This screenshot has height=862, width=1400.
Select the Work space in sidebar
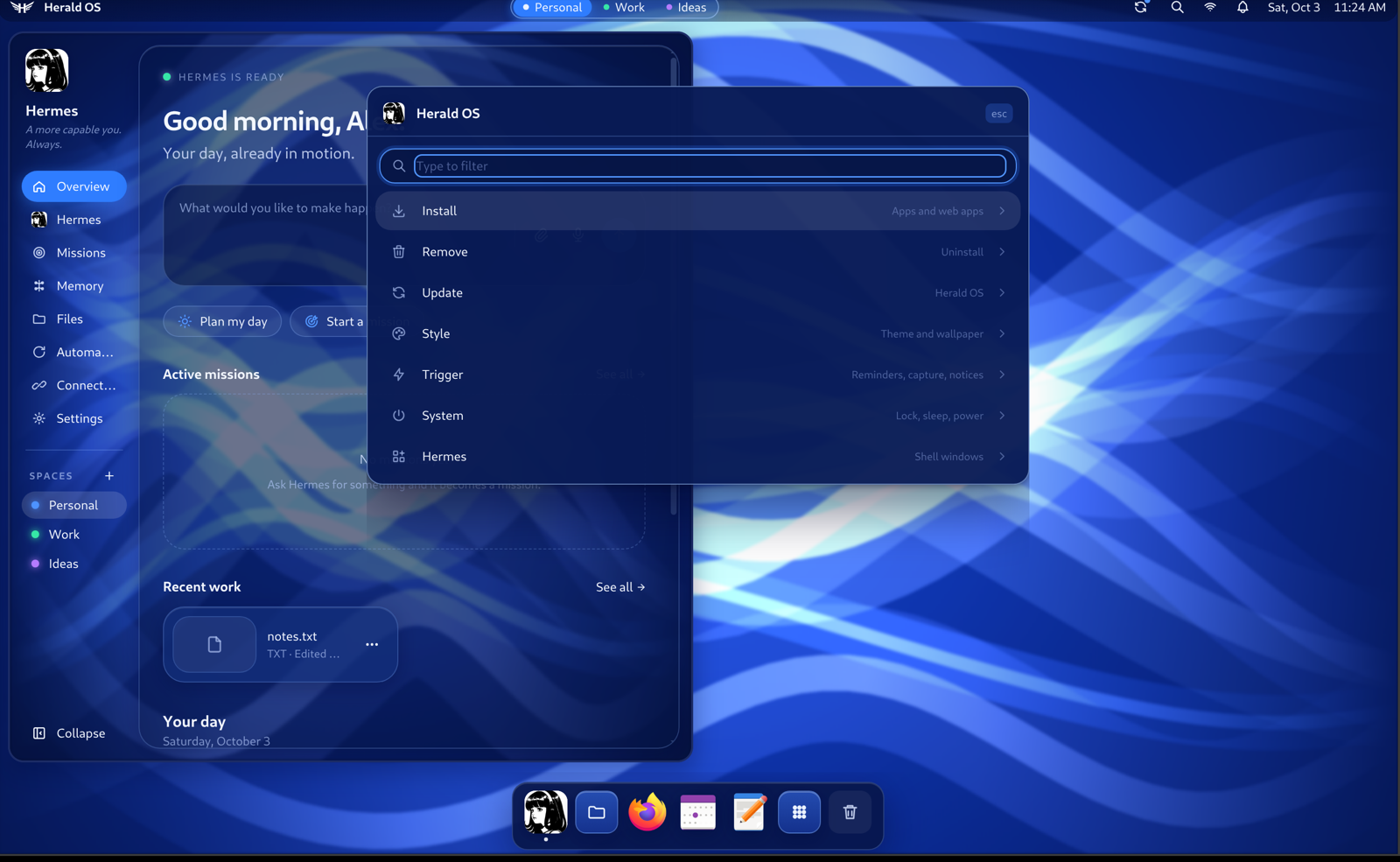click(x=74, y=535)
